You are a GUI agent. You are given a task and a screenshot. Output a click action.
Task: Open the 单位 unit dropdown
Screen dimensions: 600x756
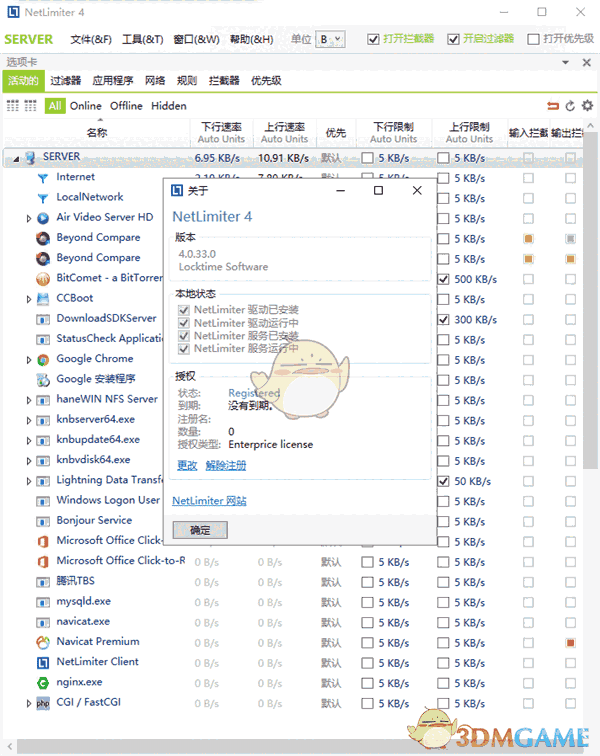point(330,39)
